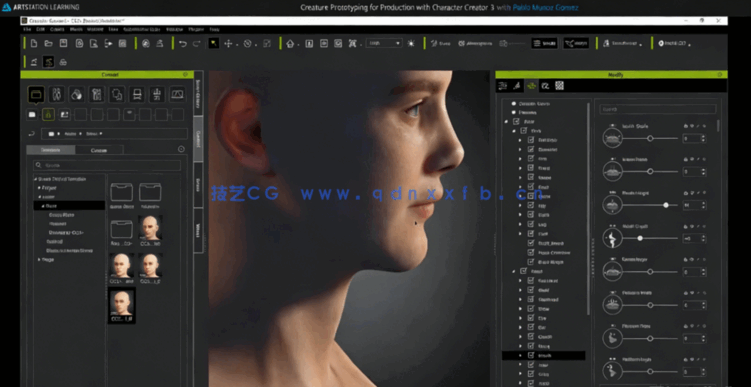Click the pin icon on Content panel header
Viewport: 751px width, 387px height.
(x=186, y=75)
